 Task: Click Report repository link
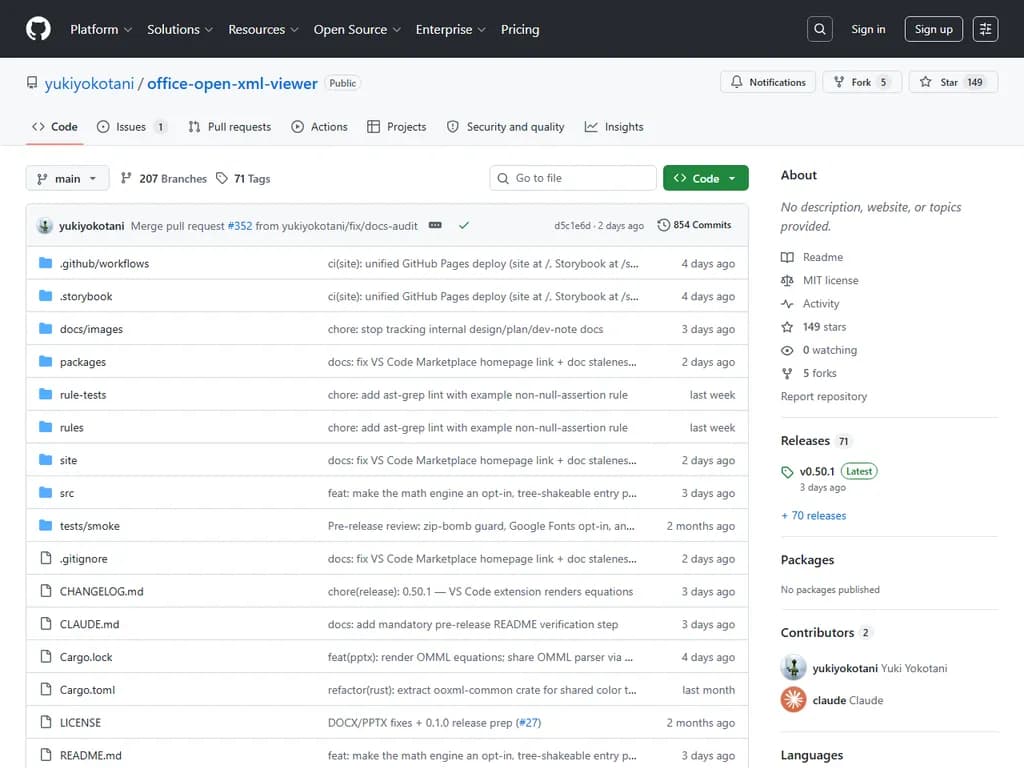tap(824, 396)
